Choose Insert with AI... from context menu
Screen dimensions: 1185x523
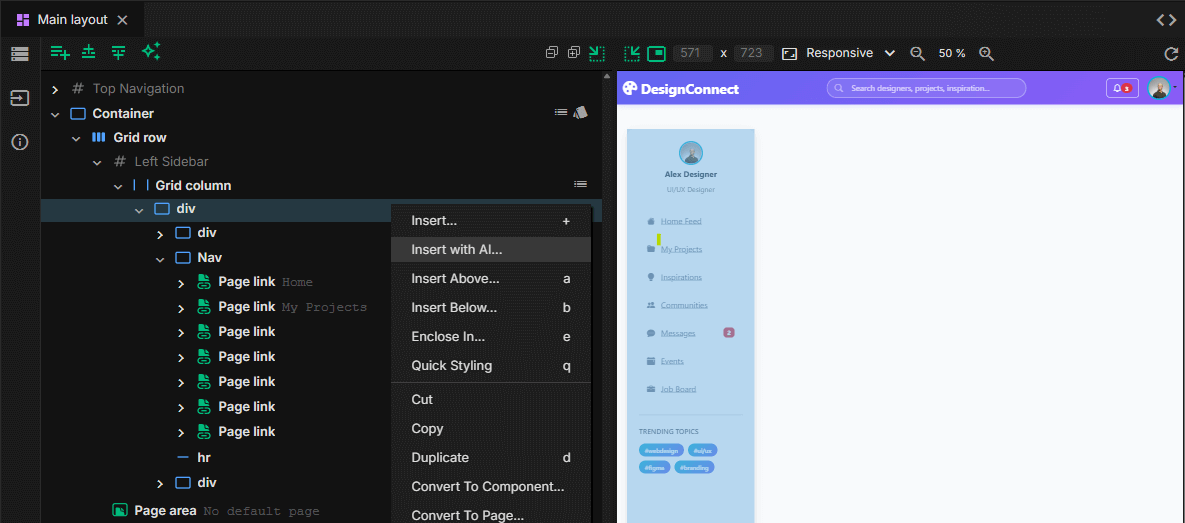[x=457, y=250]
